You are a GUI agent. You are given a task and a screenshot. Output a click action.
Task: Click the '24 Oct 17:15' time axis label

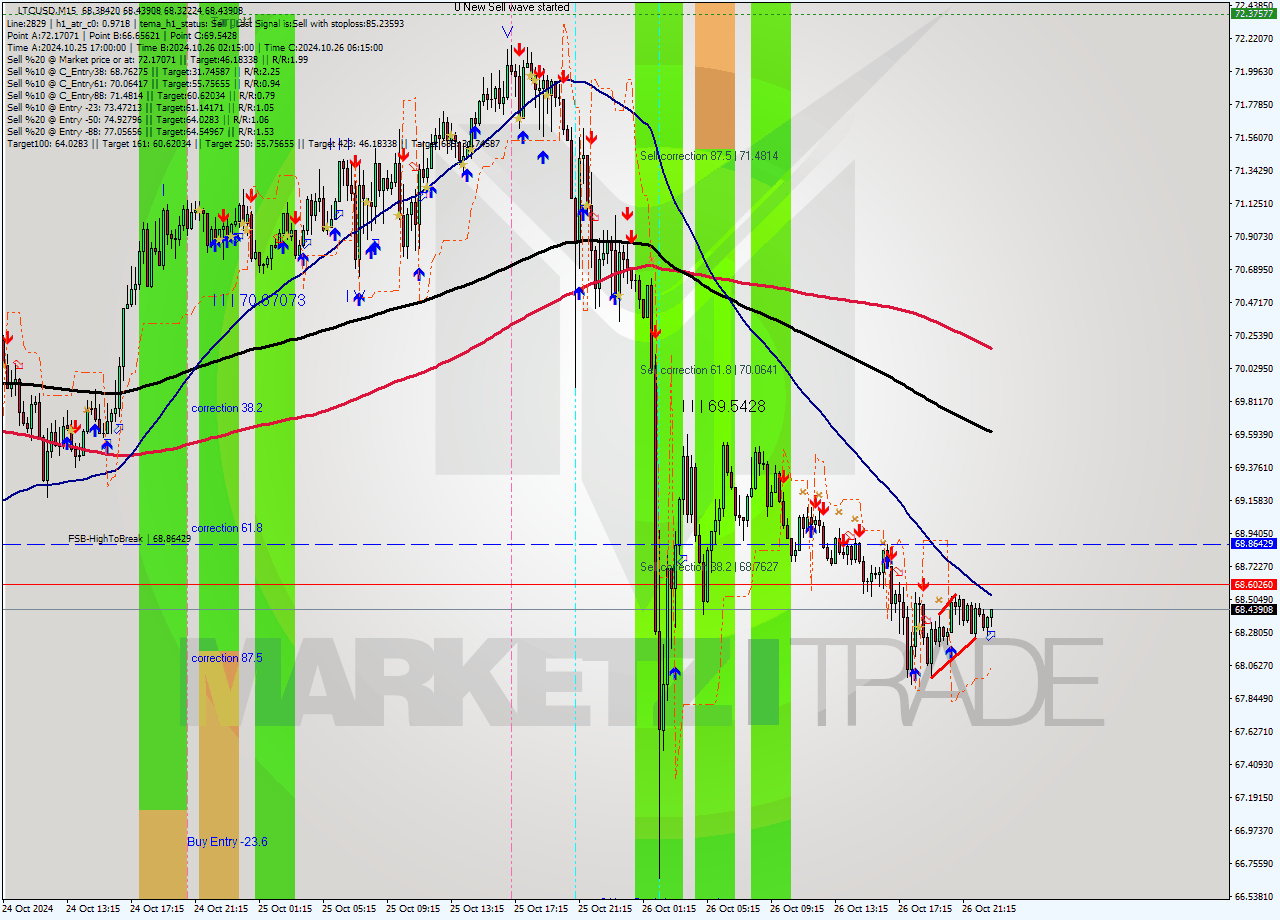[157, 909]
